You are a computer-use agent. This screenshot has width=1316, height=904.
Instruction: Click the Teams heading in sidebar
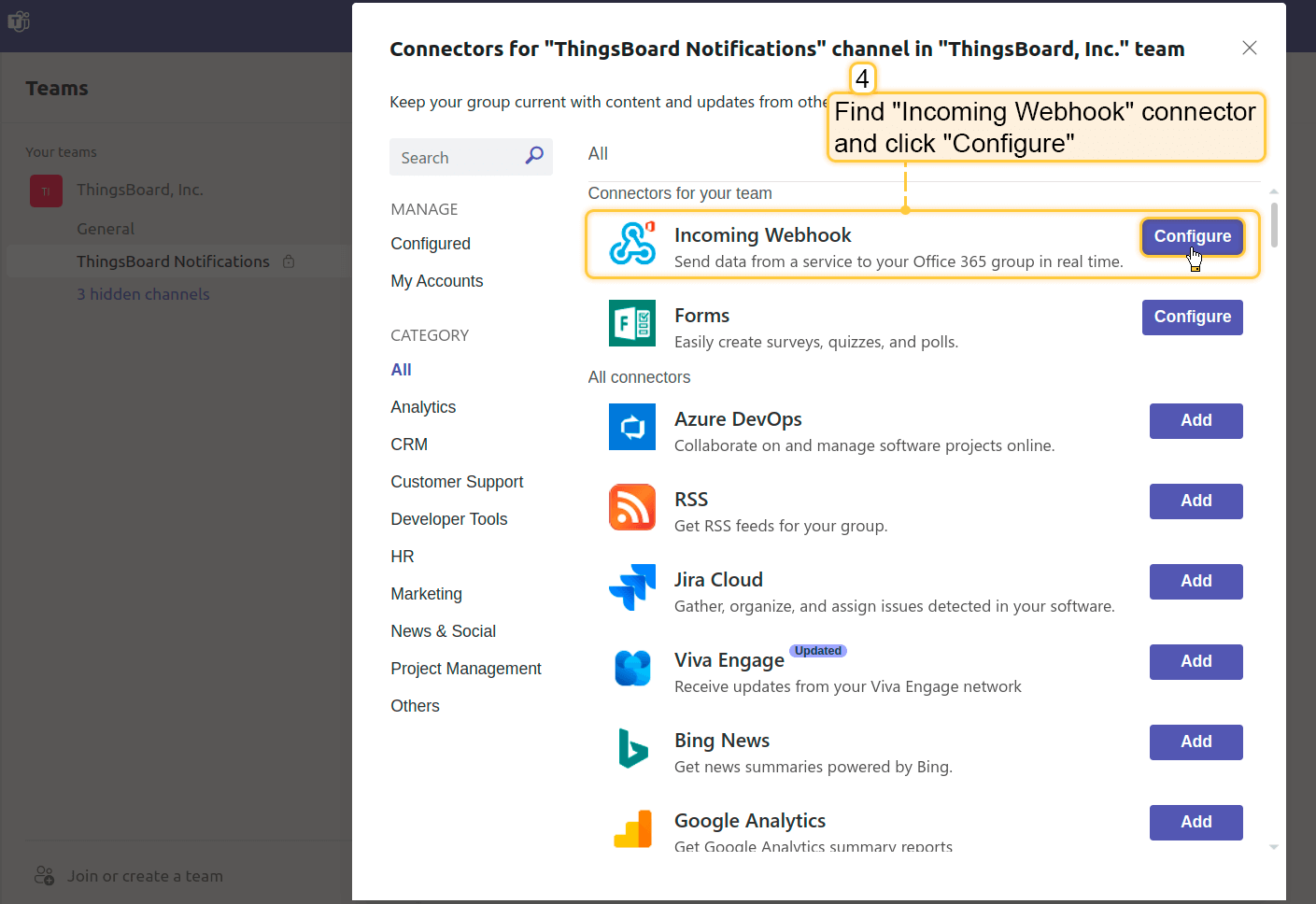(x=57, y=89)
